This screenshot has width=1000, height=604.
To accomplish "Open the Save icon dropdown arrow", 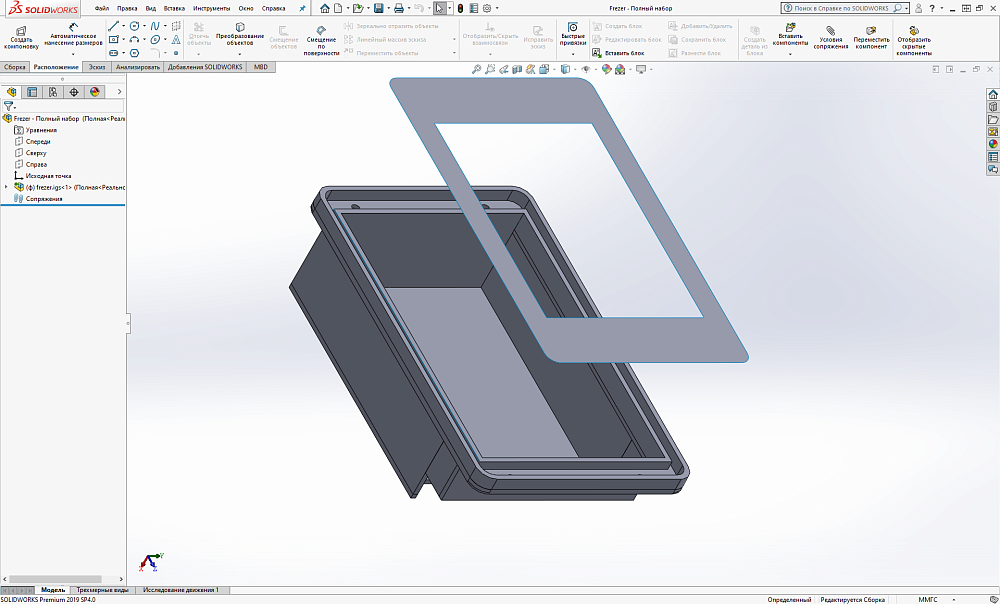I will coord(388,8).
